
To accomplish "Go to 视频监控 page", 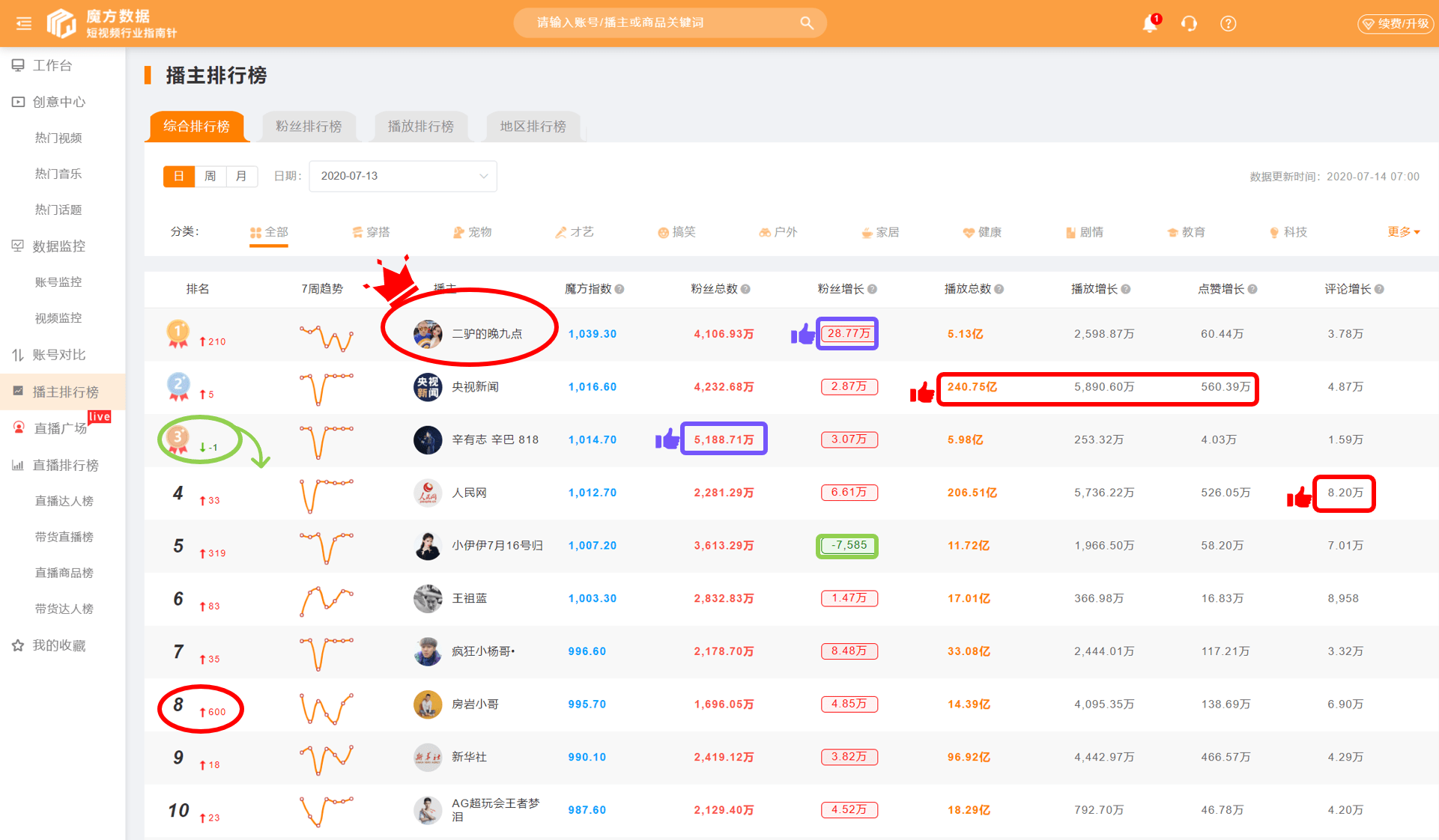I will pos(58,318).
